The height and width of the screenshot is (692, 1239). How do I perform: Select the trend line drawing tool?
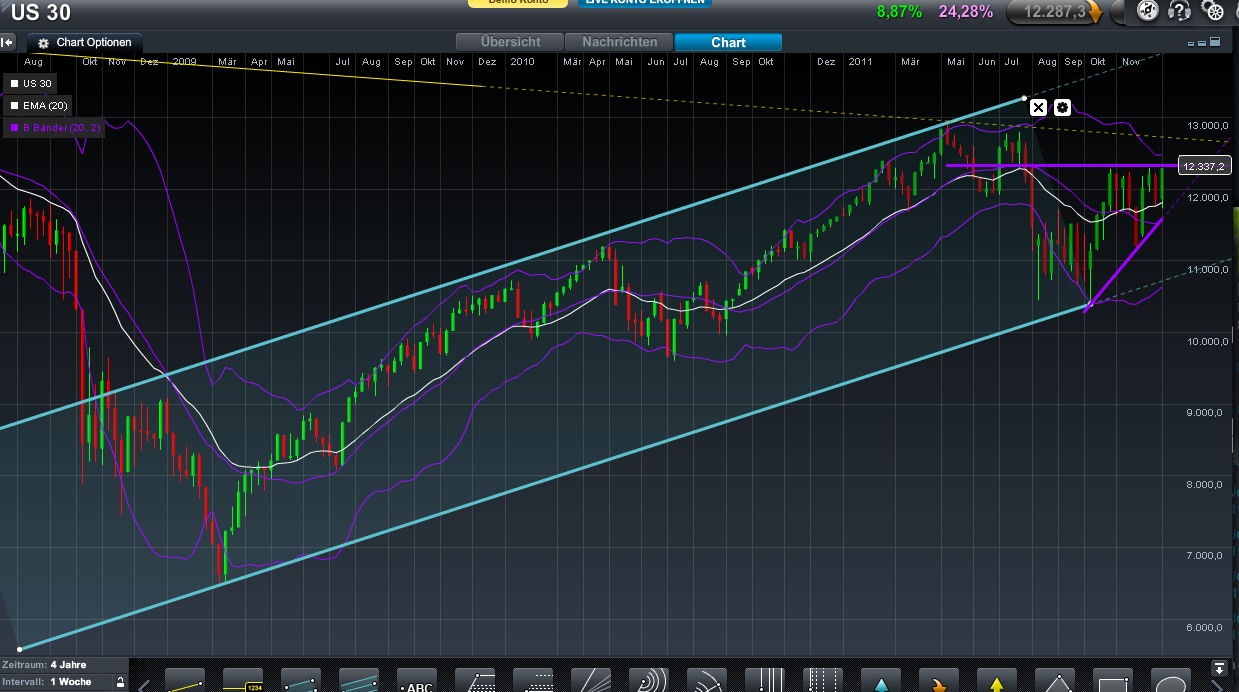[185, 680]
